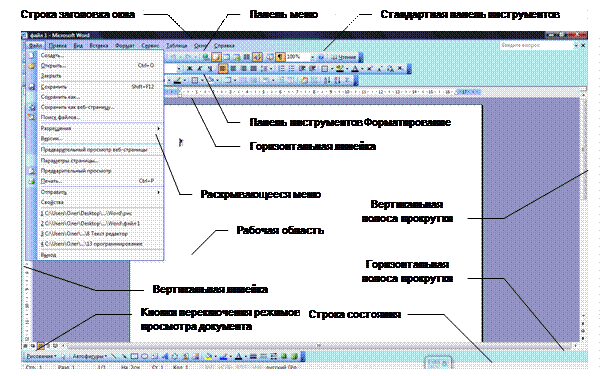Choose Закрыть in the File menu
This screenshot has width=612, height=376.
point(96,76)
